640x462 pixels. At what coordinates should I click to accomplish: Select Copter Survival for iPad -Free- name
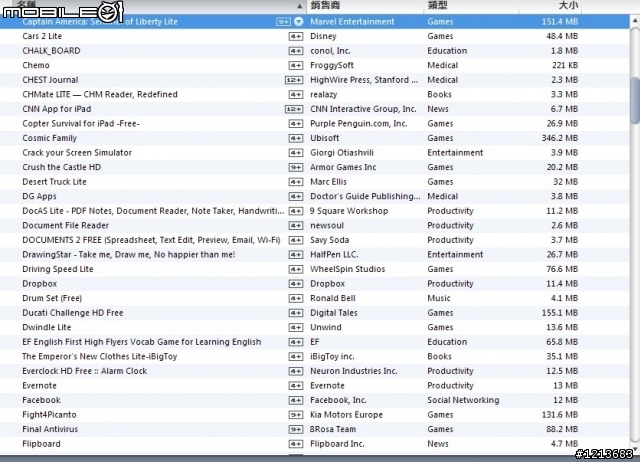pyautogui.click(x=81, y=123)
